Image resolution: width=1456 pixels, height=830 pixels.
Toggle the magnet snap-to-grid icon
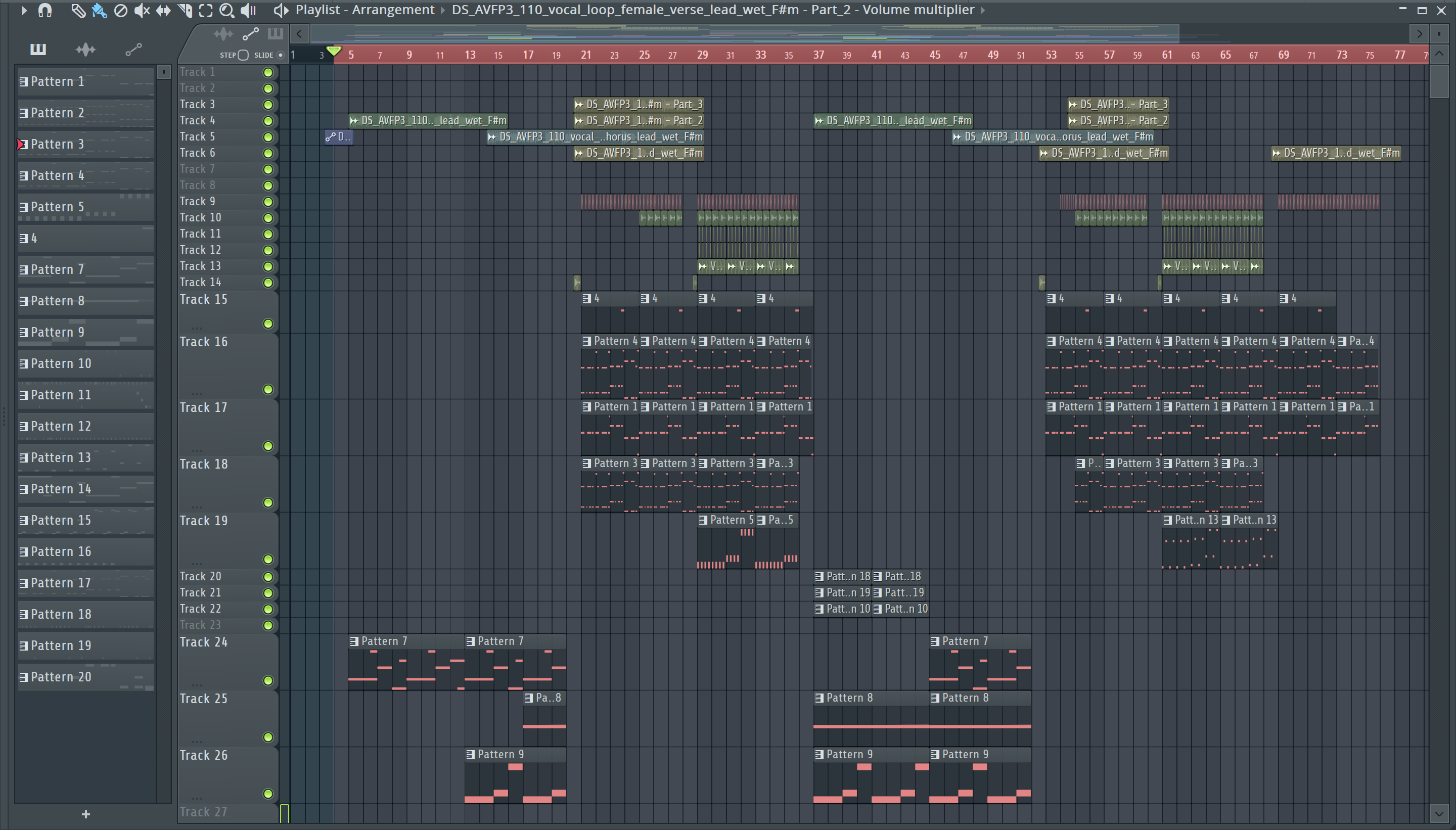(x=45, y=10)
